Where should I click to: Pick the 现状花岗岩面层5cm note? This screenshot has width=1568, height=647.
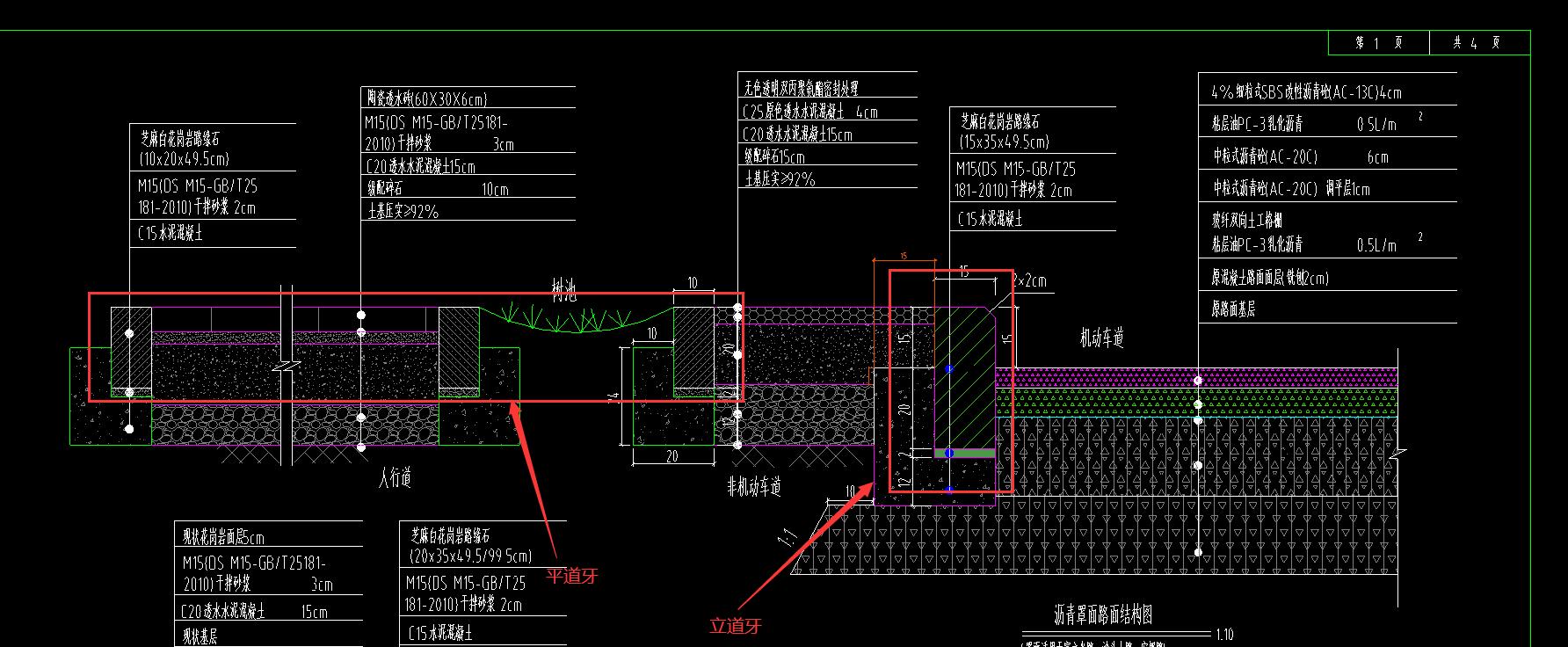(x=223, y=536)
